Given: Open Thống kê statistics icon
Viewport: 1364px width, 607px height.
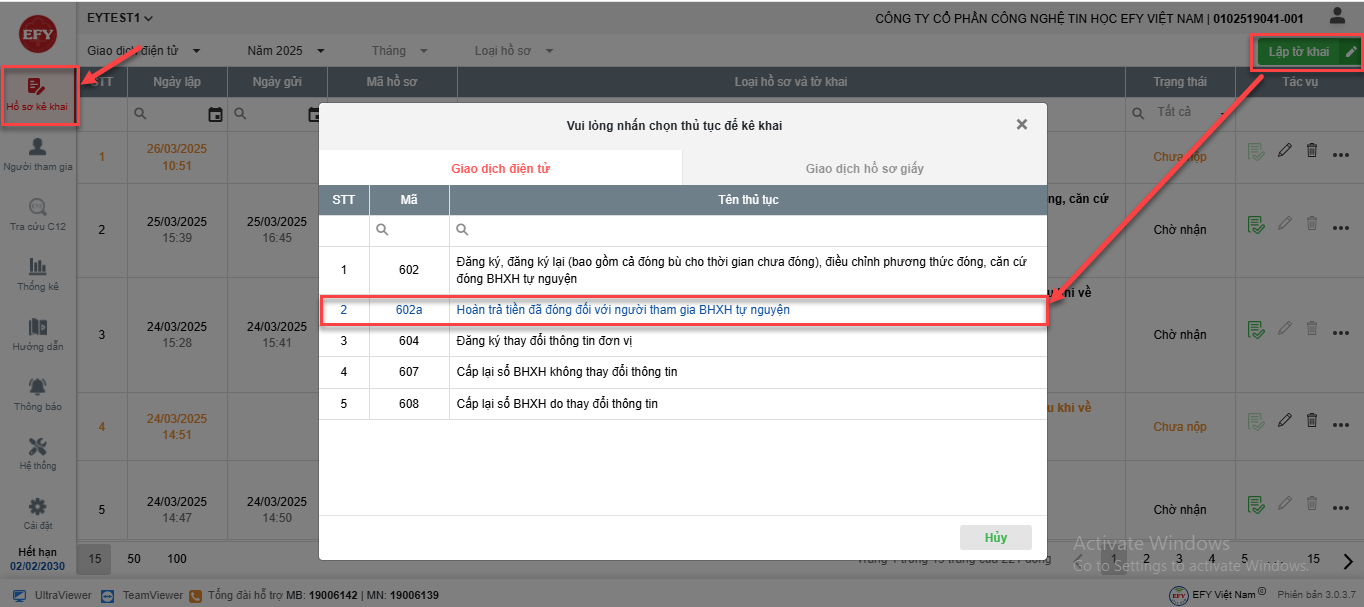Looking at the screenshot, I should pyautogui.click(x=38, y=274).
